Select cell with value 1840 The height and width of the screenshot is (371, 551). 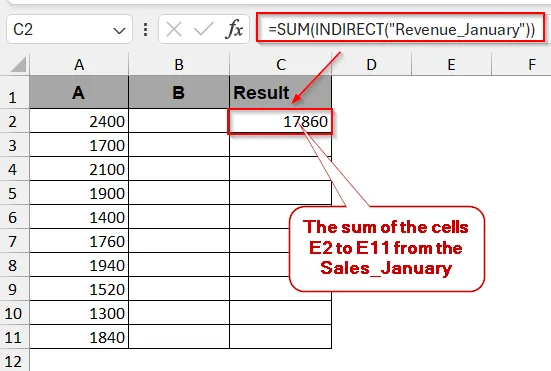click(x=79, y=337)
